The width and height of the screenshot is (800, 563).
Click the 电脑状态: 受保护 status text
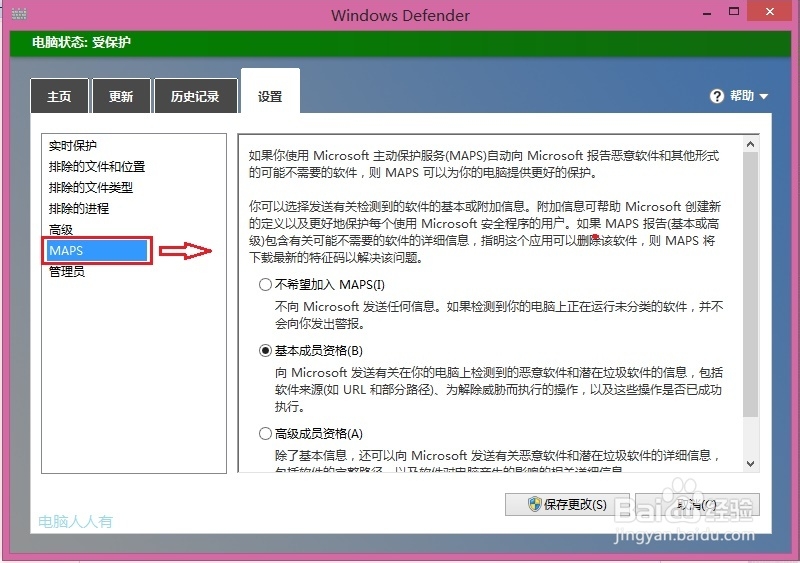click(81, 42)
